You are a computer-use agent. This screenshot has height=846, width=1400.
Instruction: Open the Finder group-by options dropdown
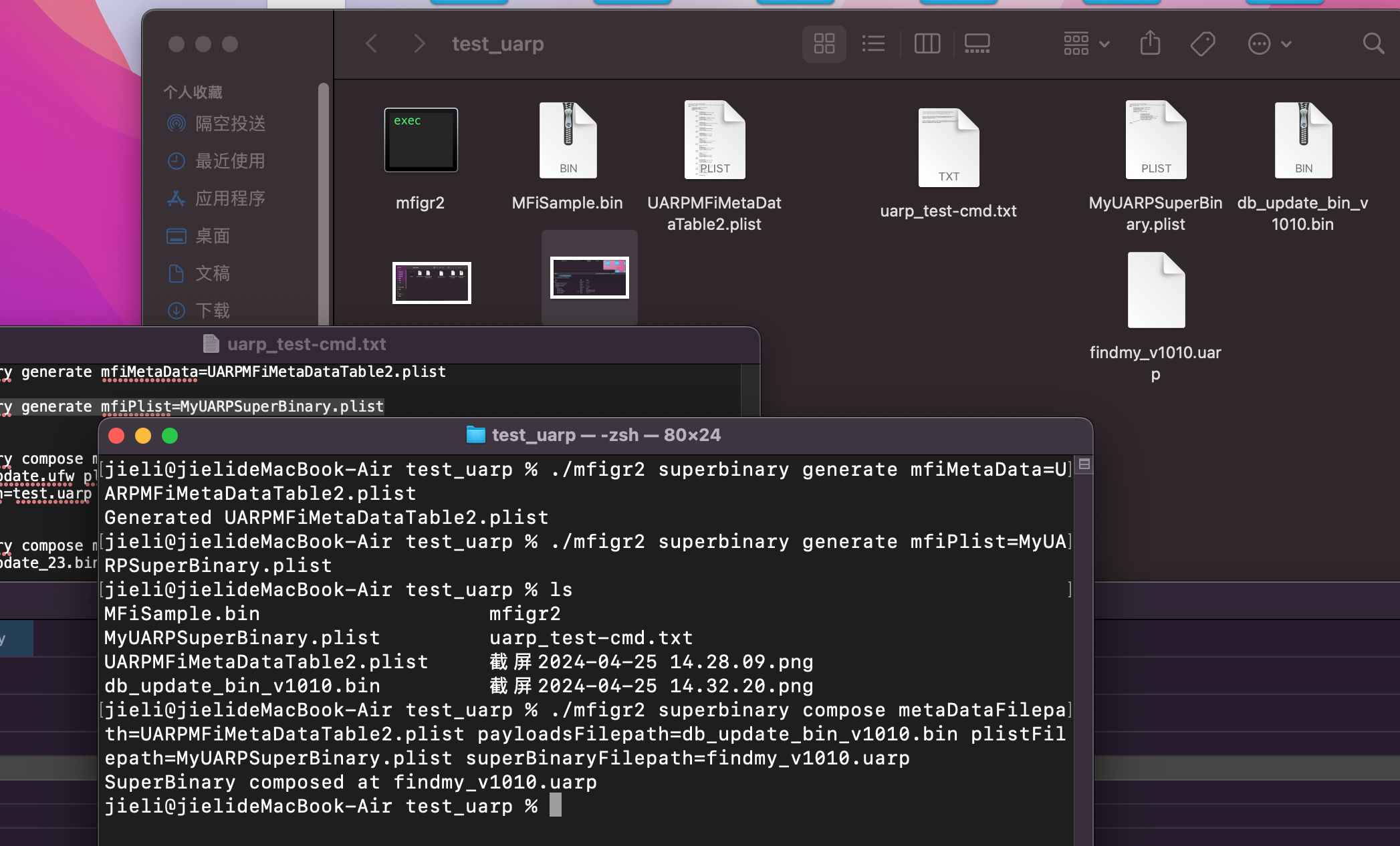point(1086,44)
